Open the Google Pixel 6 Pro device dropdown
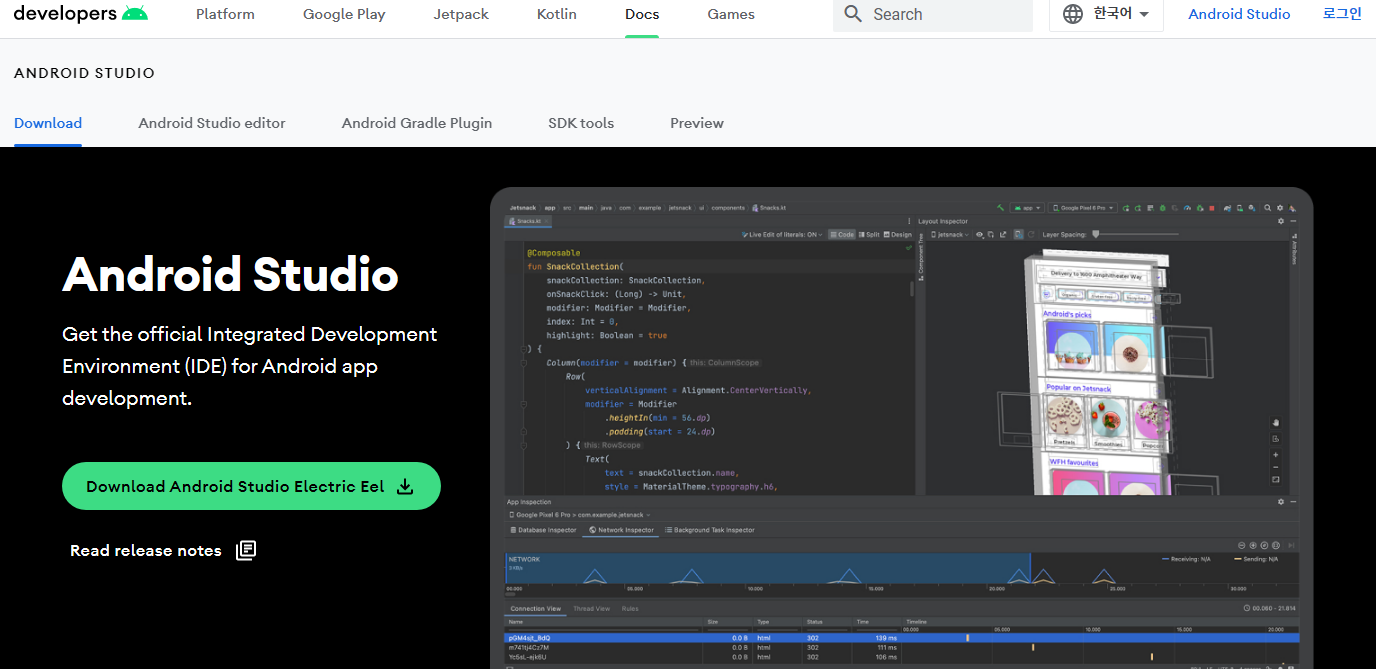Viewport: 1376px width, 669px height. pos(1083,208)
